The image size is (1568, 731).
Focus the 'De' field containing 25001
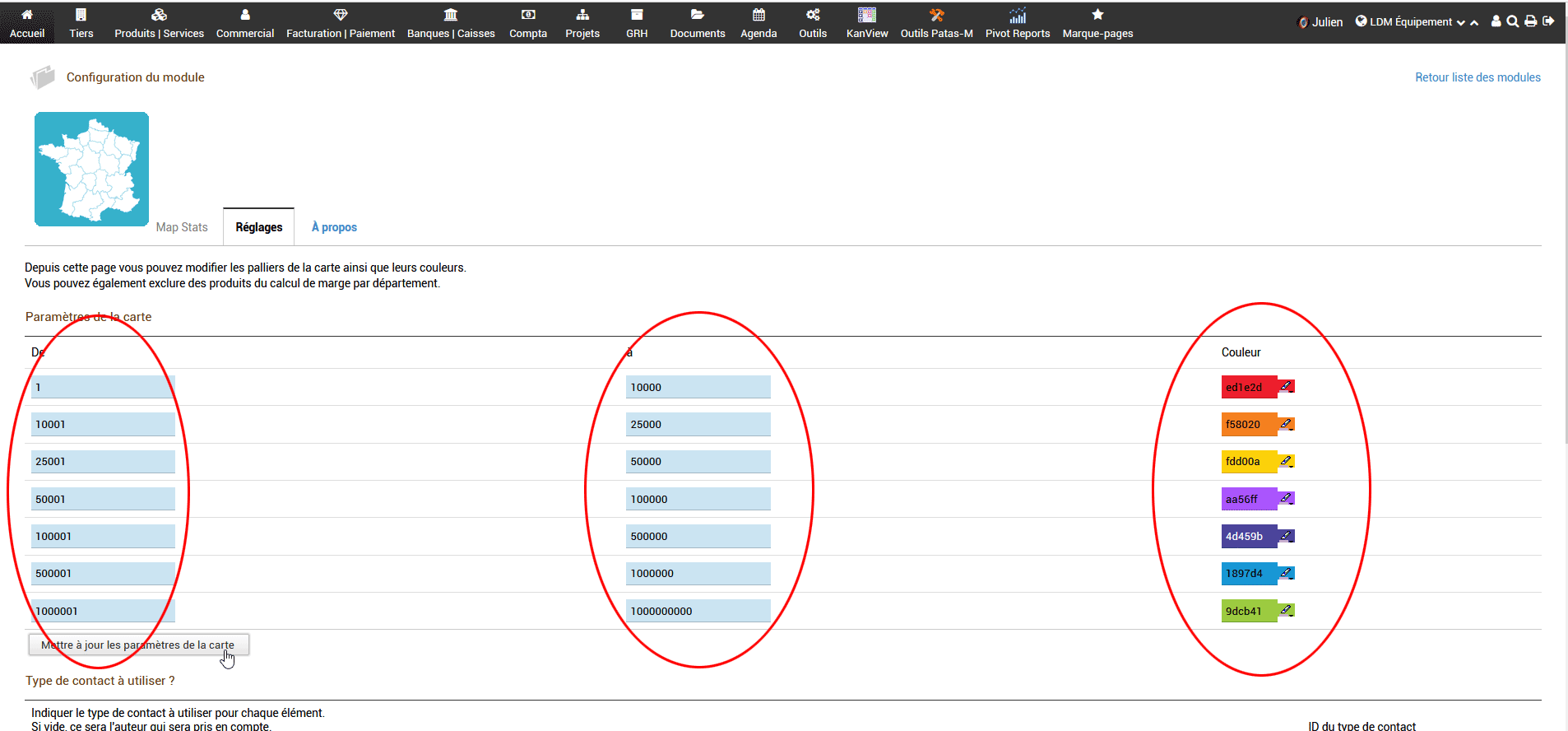103,462
